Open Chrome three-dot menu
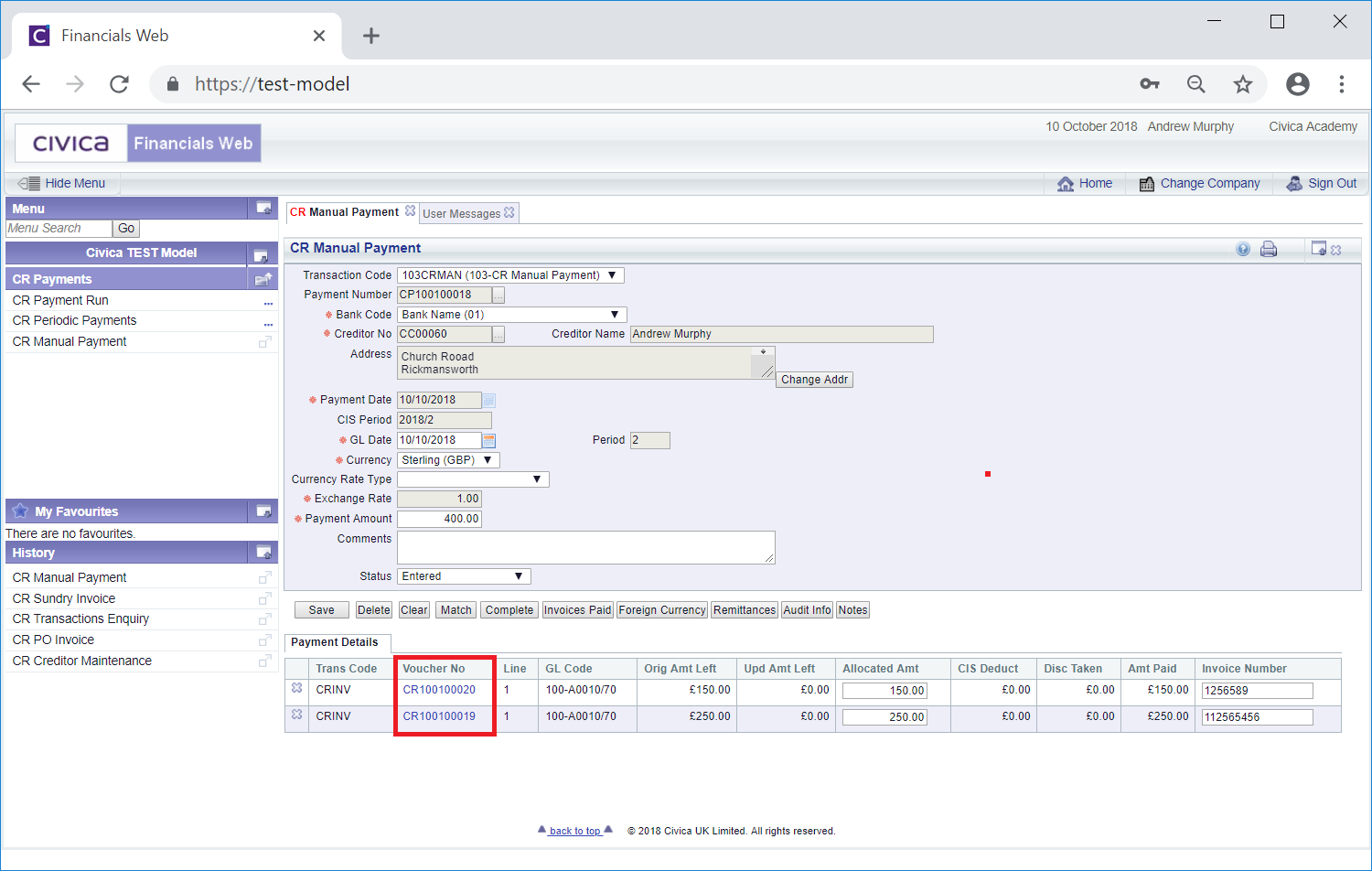The height and width of the screenshot is (871, 1372). coord(1342,84)
